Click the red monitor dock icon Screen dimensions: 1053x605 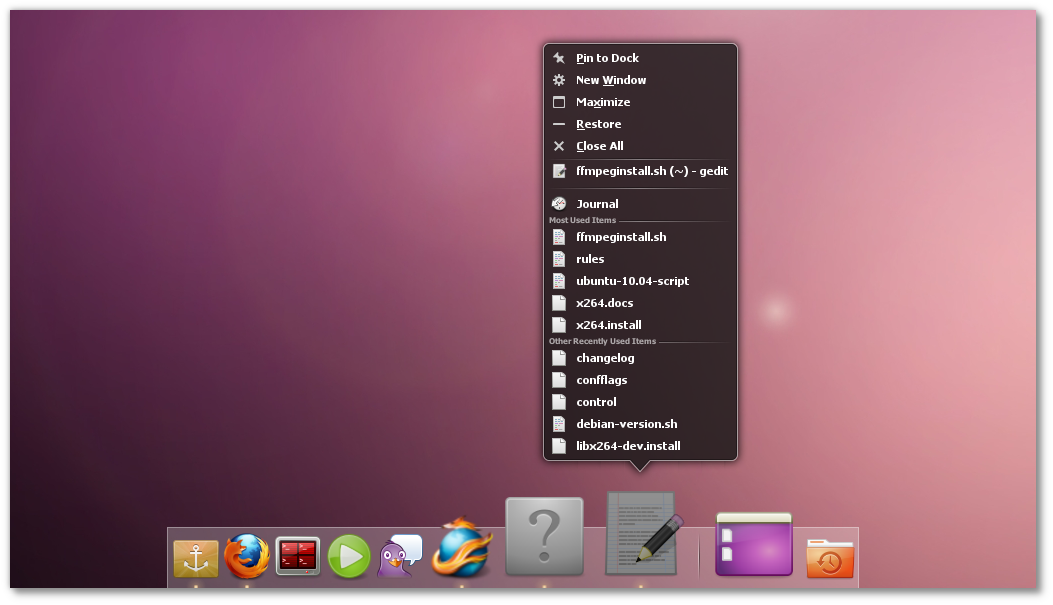[x=297, y=556]
